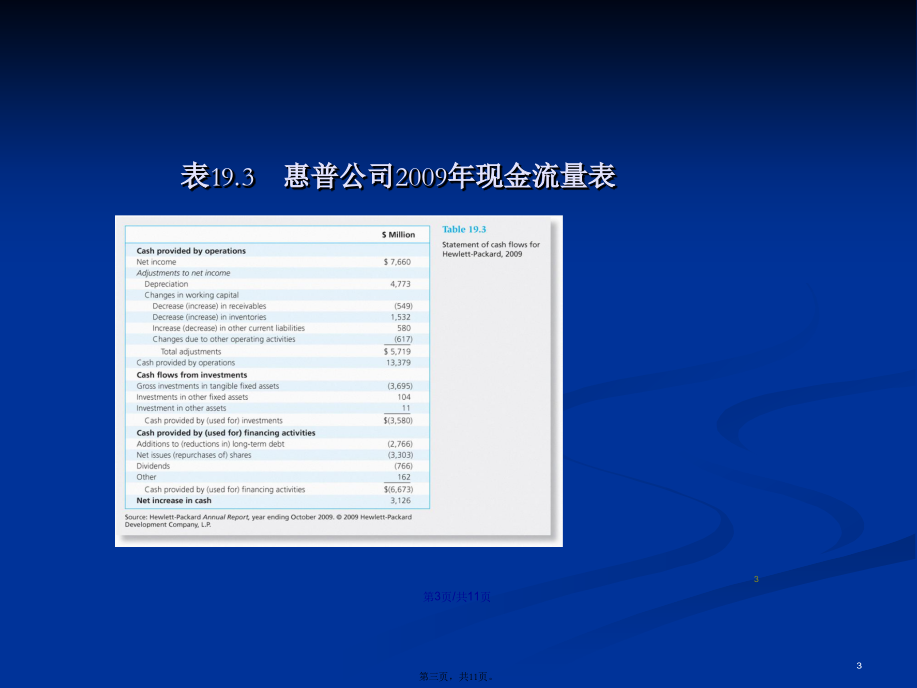Select "Cash flows from investments" heading
917x688 pixels.
tap(192, 376)
